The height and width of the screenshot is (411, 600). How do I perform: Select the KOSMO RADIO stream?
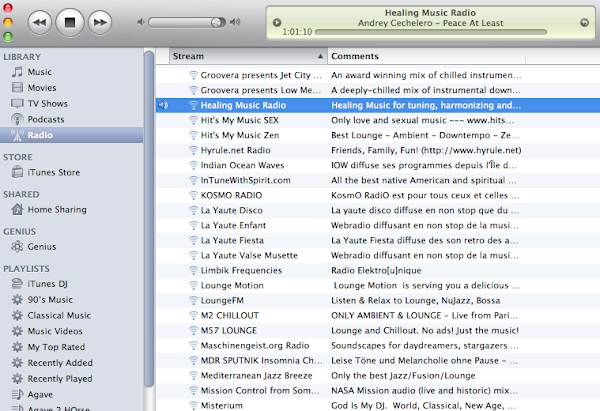378,195
